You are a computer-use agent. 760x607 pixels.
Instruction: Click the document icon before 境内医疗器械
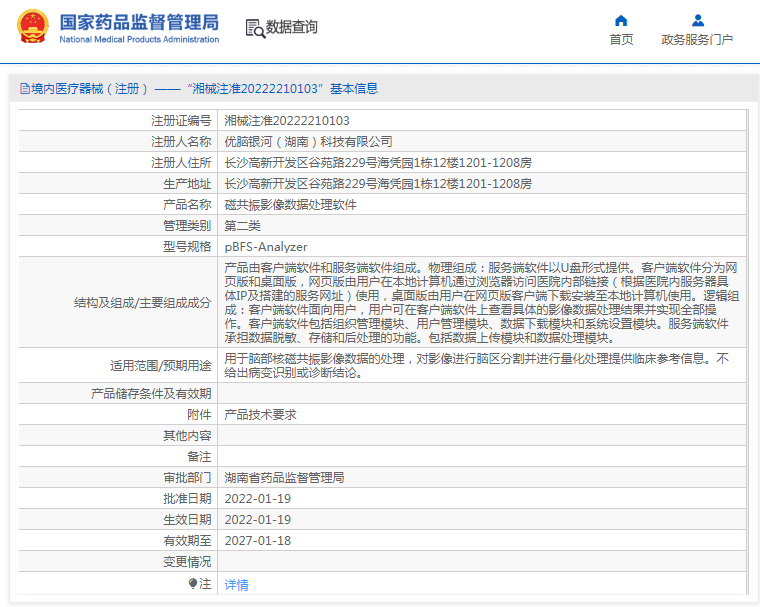point(25,88)
